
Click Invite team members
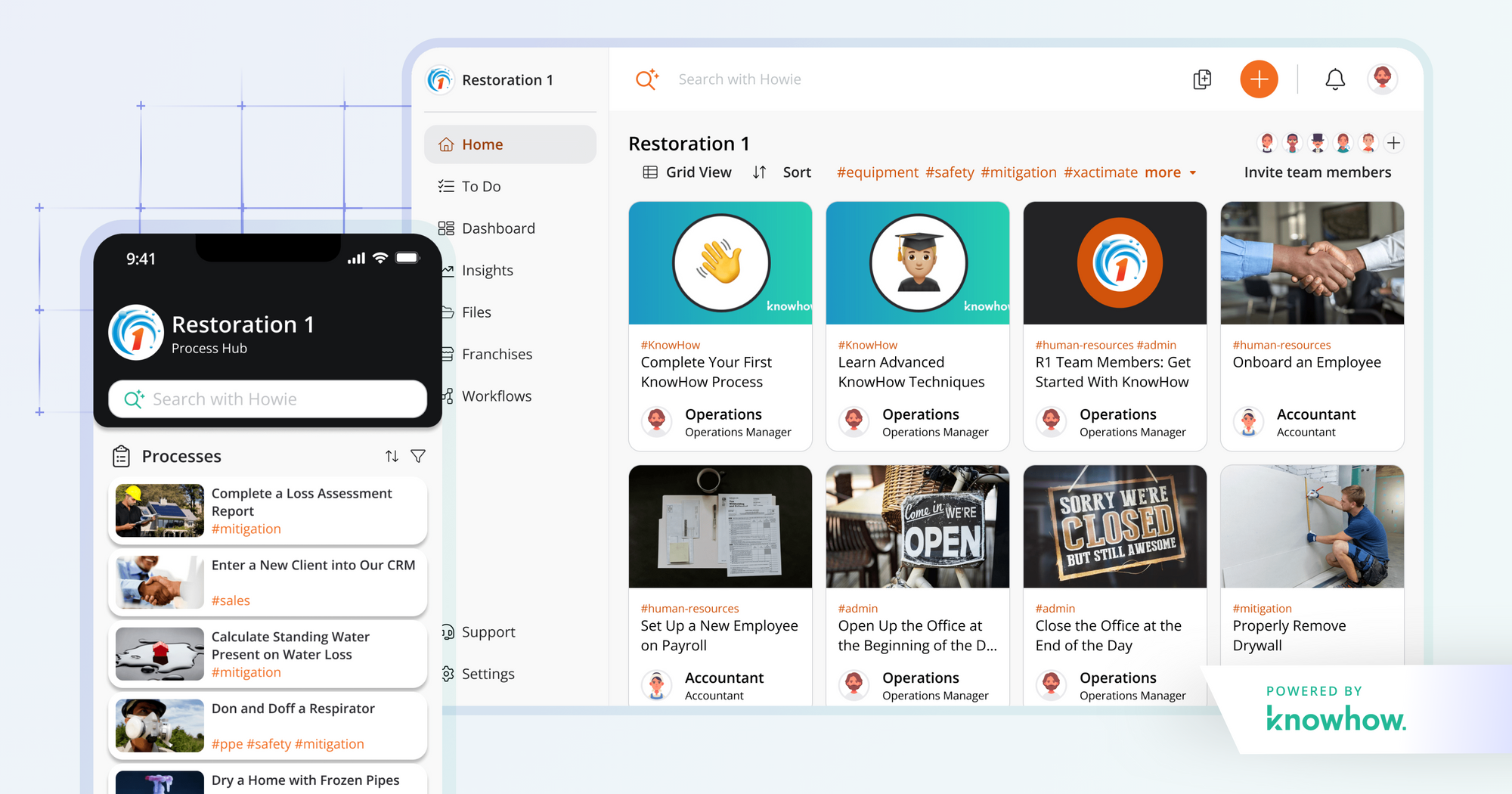click(x=1317, y=172)
